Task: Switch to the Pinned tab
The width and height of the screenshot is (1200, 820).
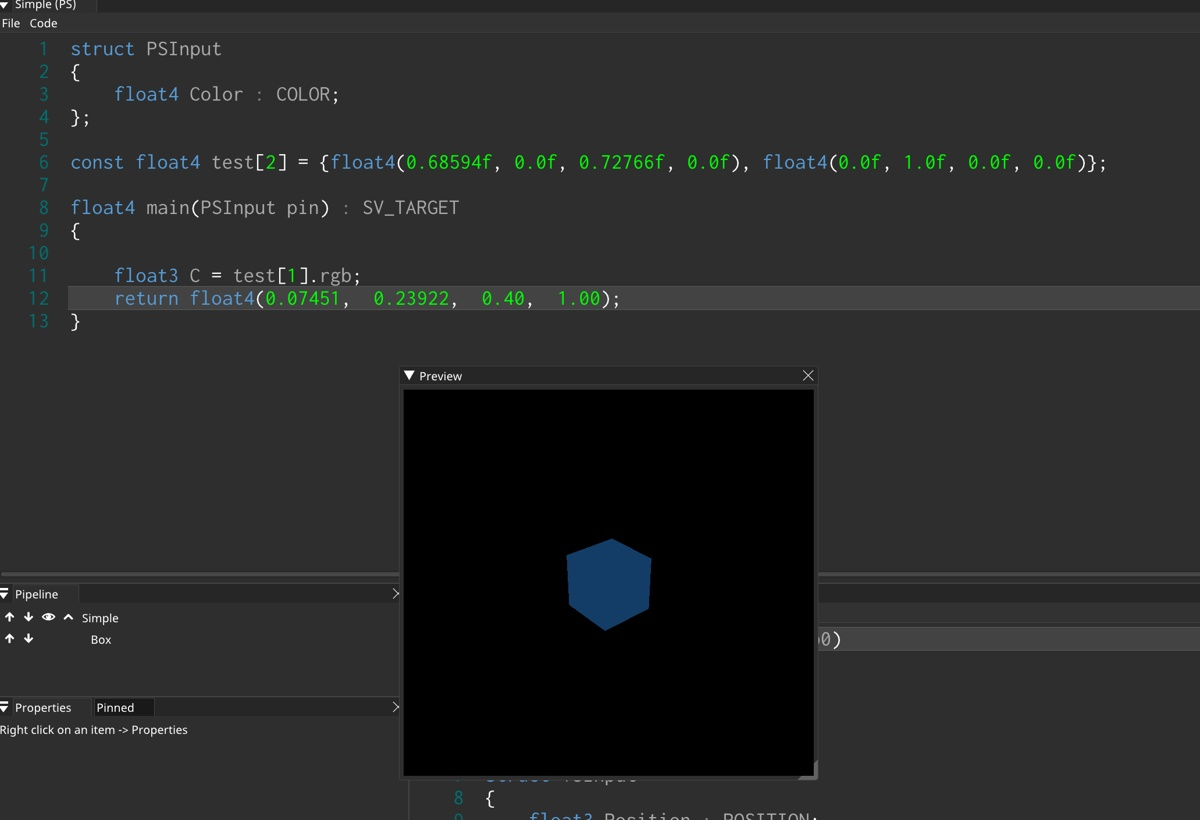Action: [x=115, y=707]
